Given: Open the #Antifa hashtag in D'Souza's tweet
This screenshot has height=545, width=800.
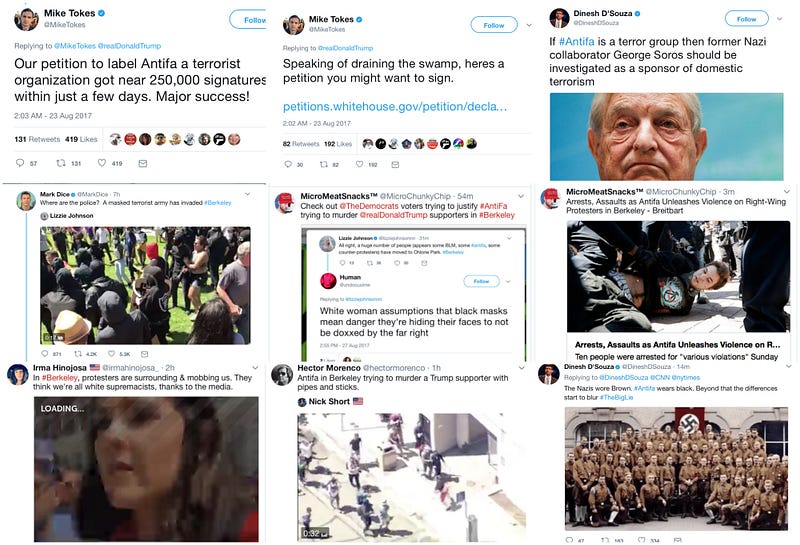Looking at the screenshot, I should 577,41.
